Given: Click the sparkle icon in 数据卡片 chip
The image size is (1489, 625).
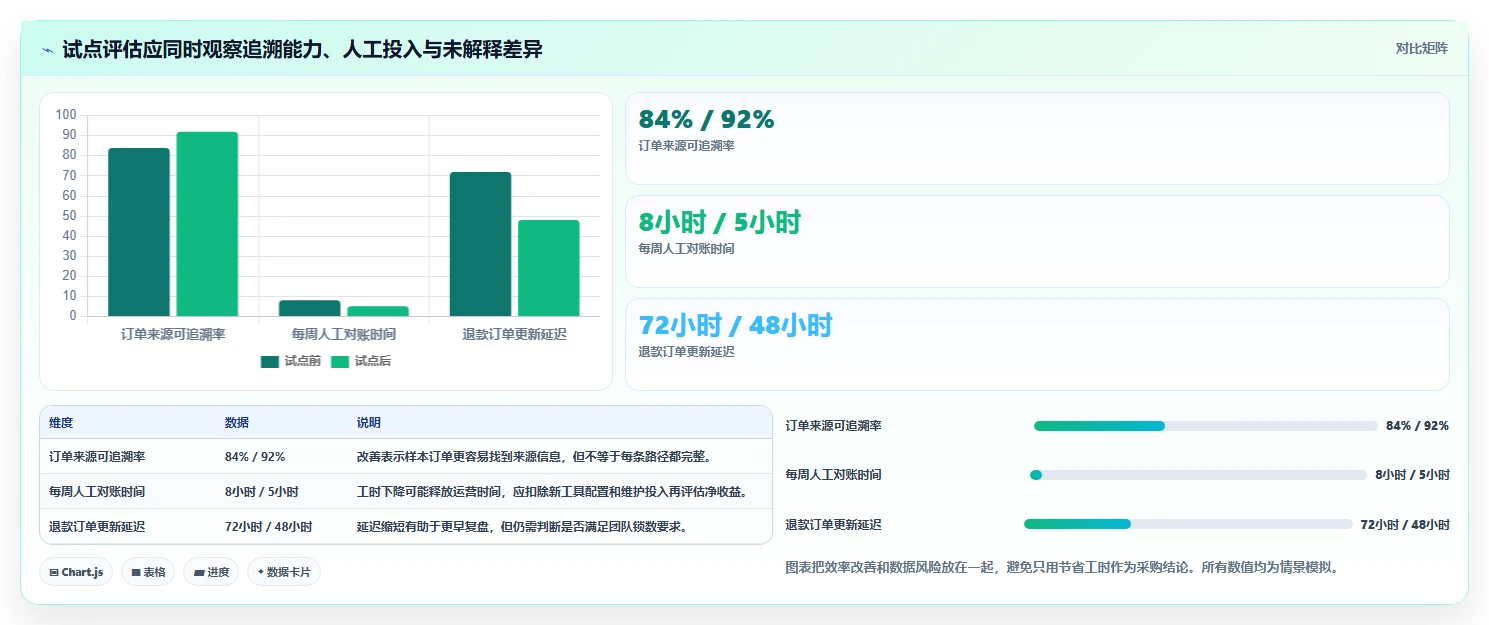Looking at the screenshot, I should pyautogui.click(x=261, y=572).
